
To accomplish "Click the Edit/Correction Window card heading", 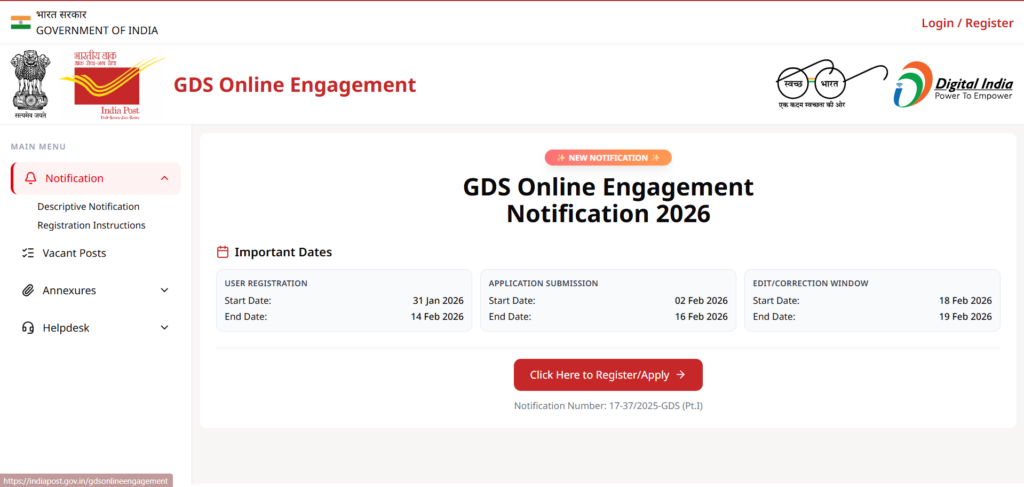I will point(810,283).
